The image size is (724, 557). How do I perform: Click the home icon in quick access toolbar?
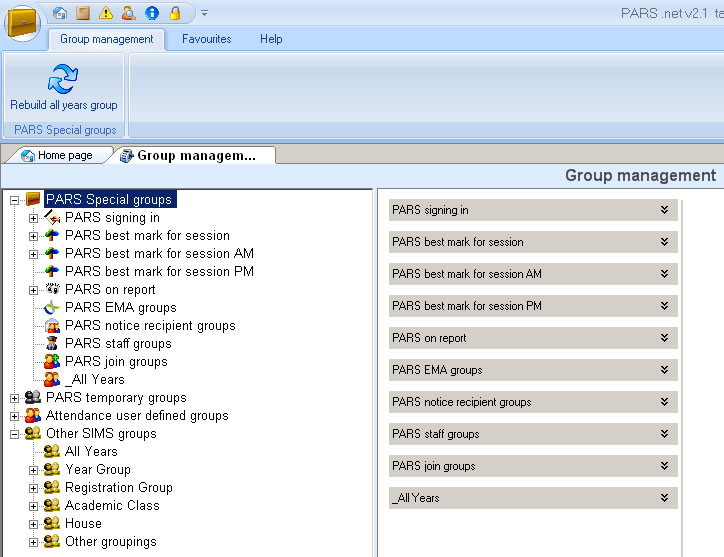coord(60,13)
